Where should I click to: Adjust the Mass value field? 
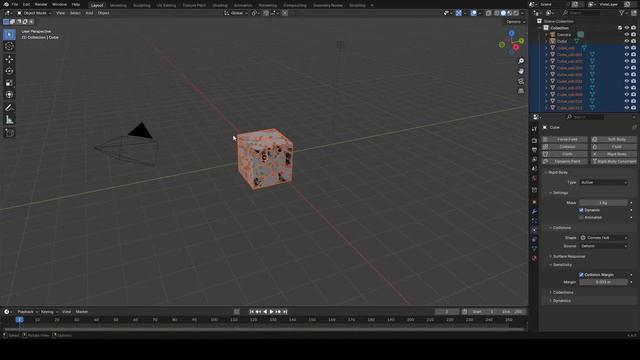603,203
